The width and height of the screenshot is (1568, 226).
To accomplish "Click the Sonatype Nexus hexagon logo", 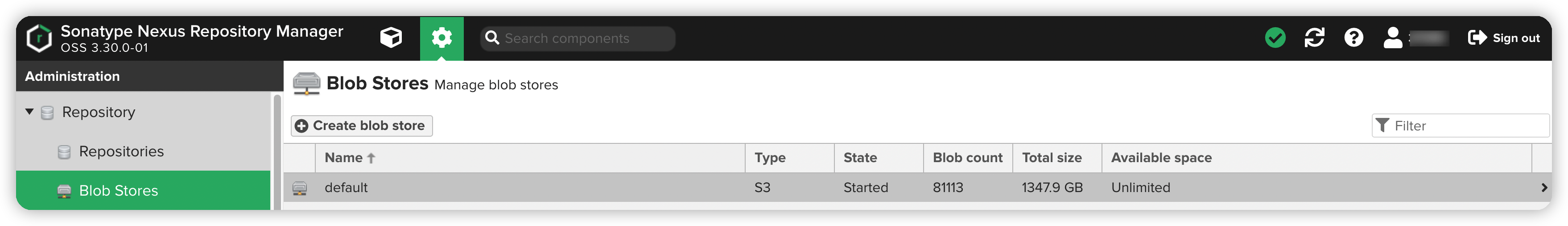I will [39, 38].
